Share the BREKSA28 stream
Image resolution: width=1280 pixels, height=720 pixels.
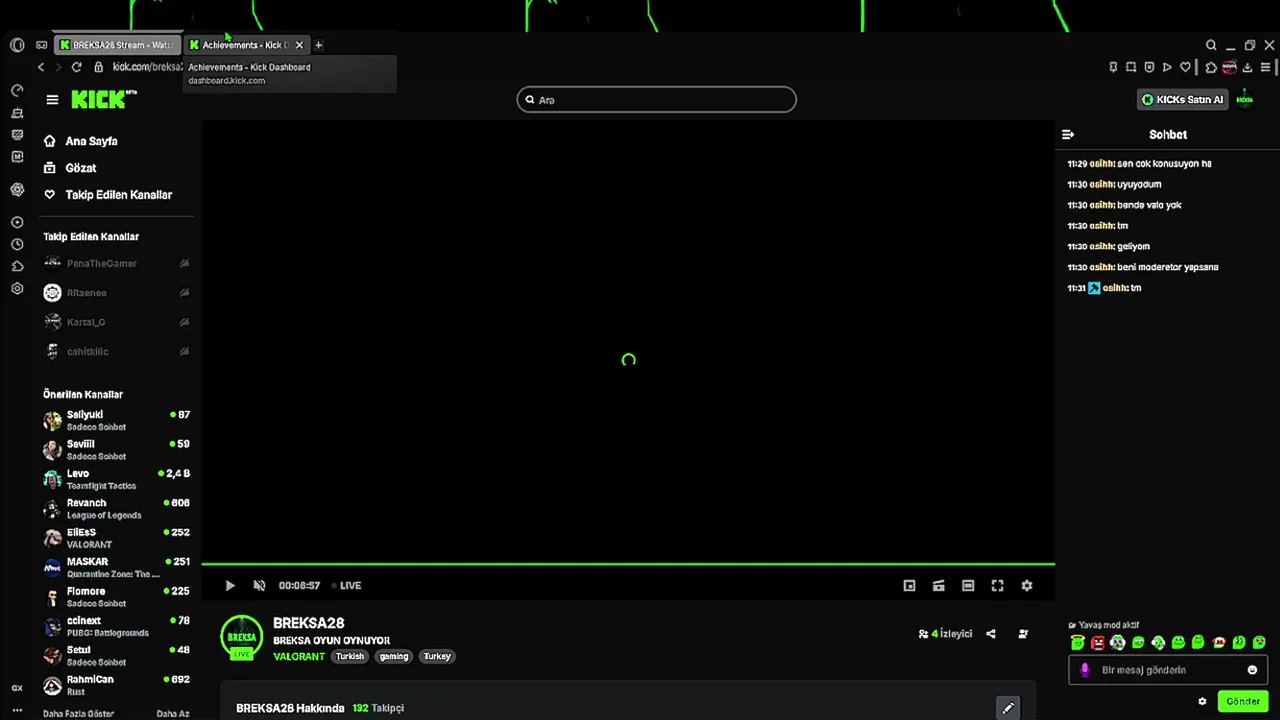tap(991, 634)
